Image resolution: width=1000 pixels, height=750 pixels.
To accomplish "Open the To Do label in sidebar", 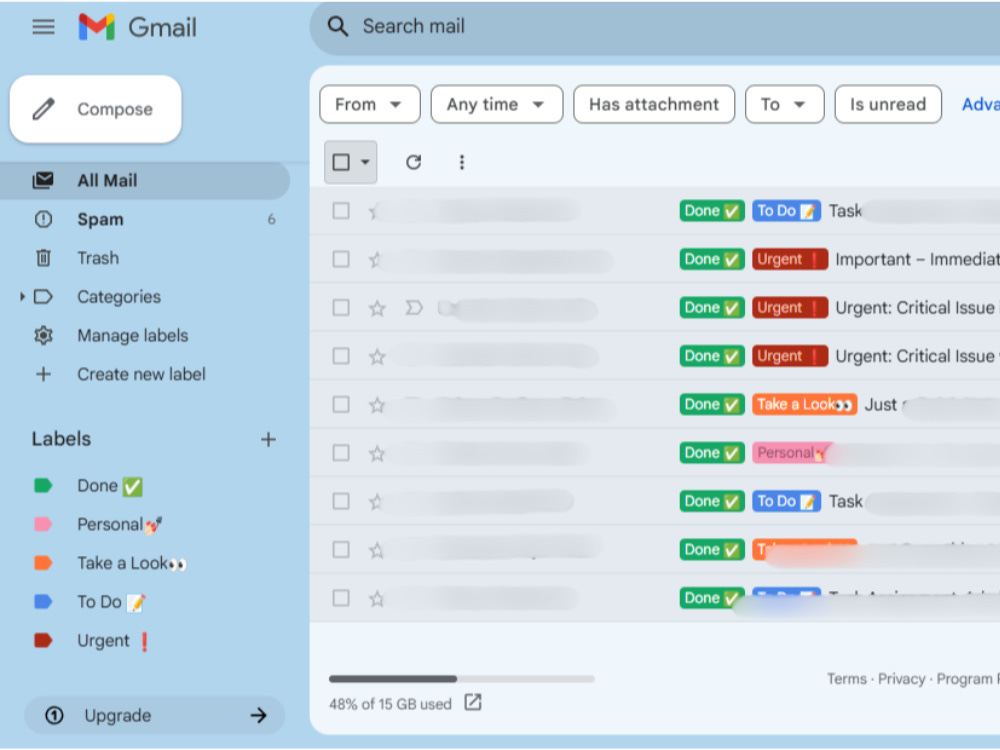I will (x=111, y=601).
